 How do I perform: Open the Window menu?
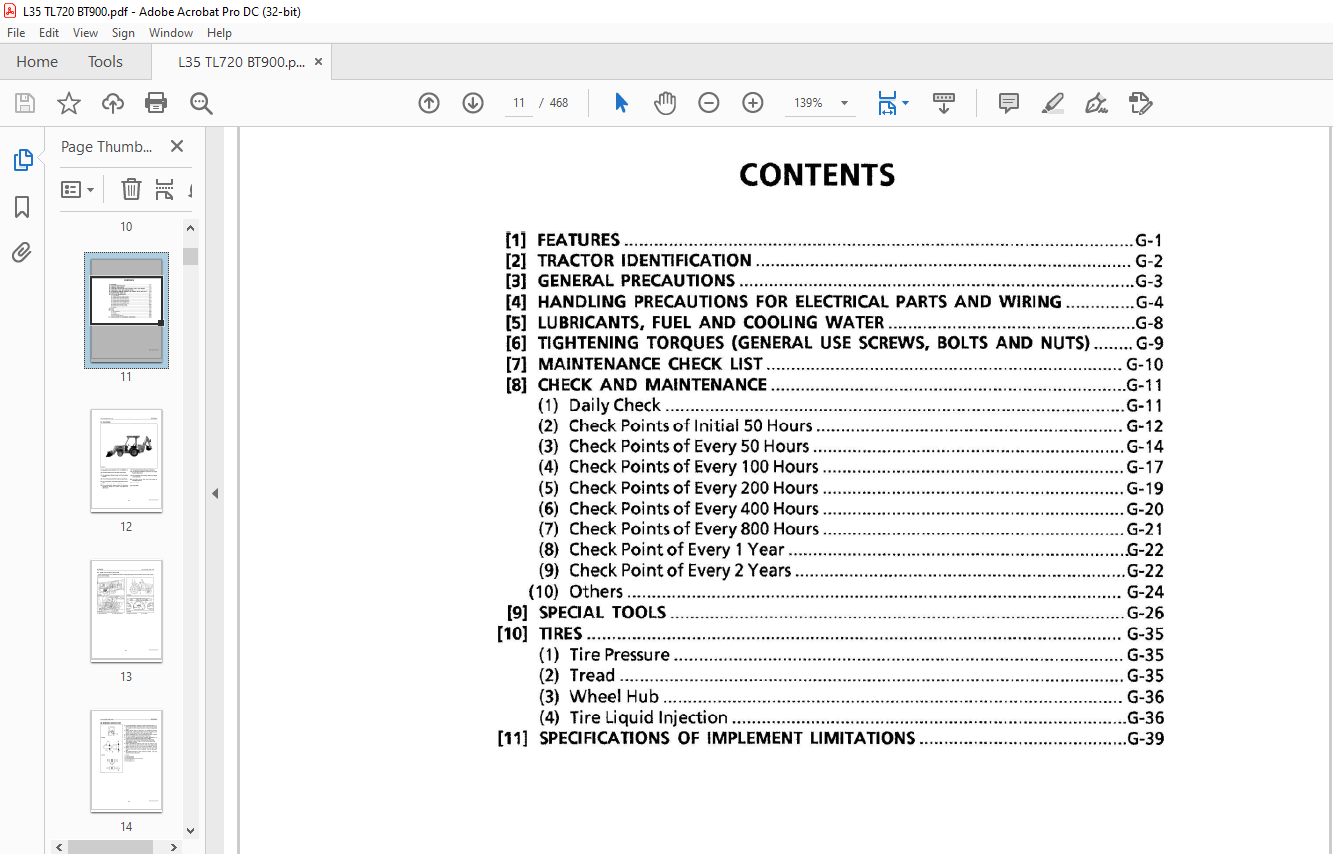coord(171,33)
